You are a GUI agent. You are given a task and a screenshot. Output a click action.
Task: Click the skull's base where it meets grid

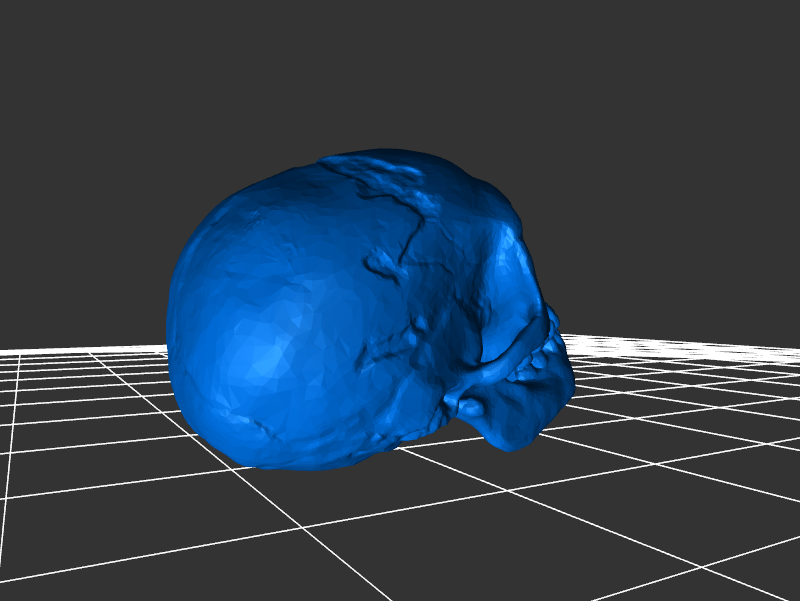pyautogui.click(x=300, y=466)
